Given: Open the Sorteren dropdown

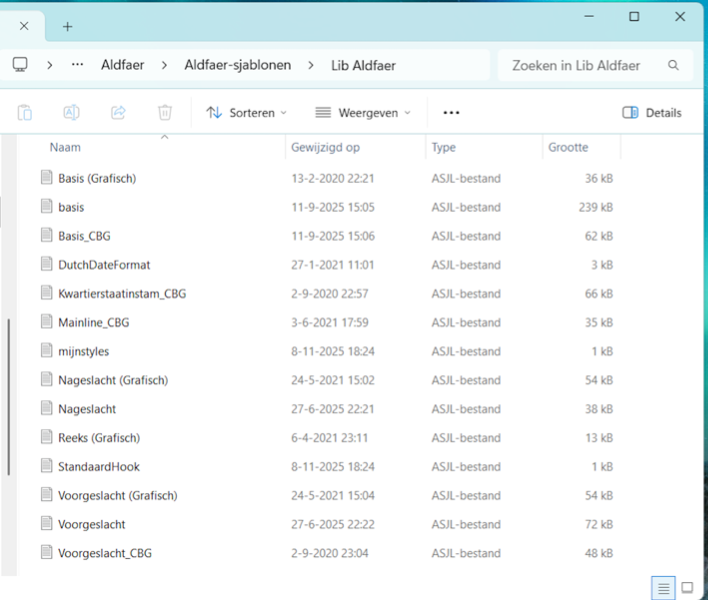Looking at the screenshot, I should 246,113.
